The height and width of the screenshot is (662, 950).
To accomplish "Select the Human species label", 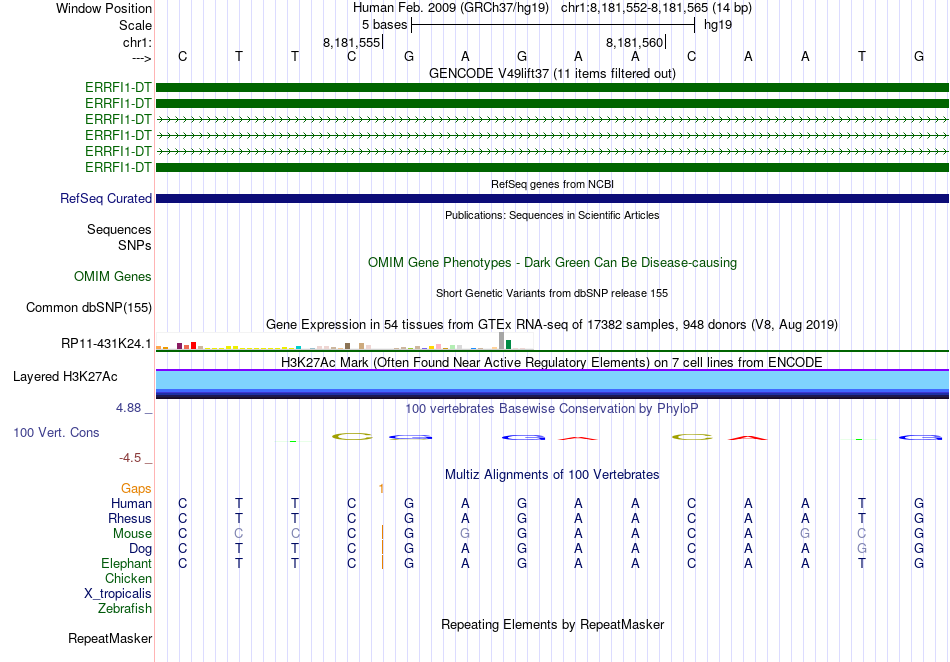I will coord(131,503).
